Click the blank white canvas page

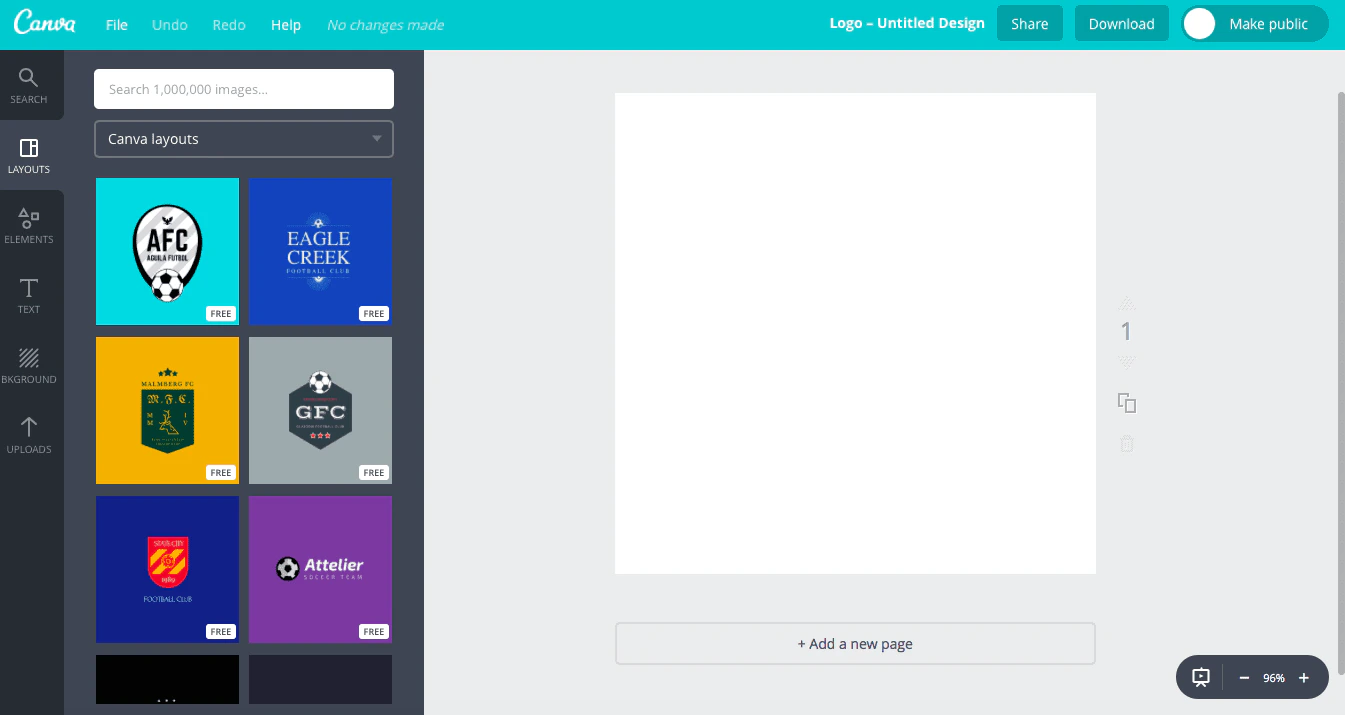pos(855,333)
